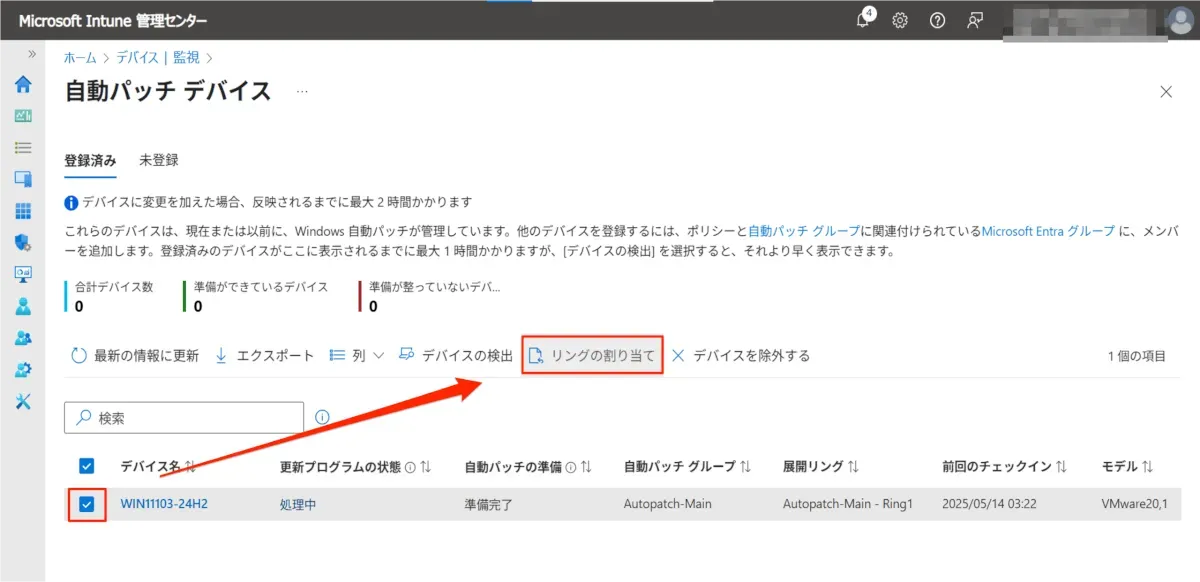The image size is (1200, 582).
Task: Open the All services list icon
Action: tap(23, 148)
